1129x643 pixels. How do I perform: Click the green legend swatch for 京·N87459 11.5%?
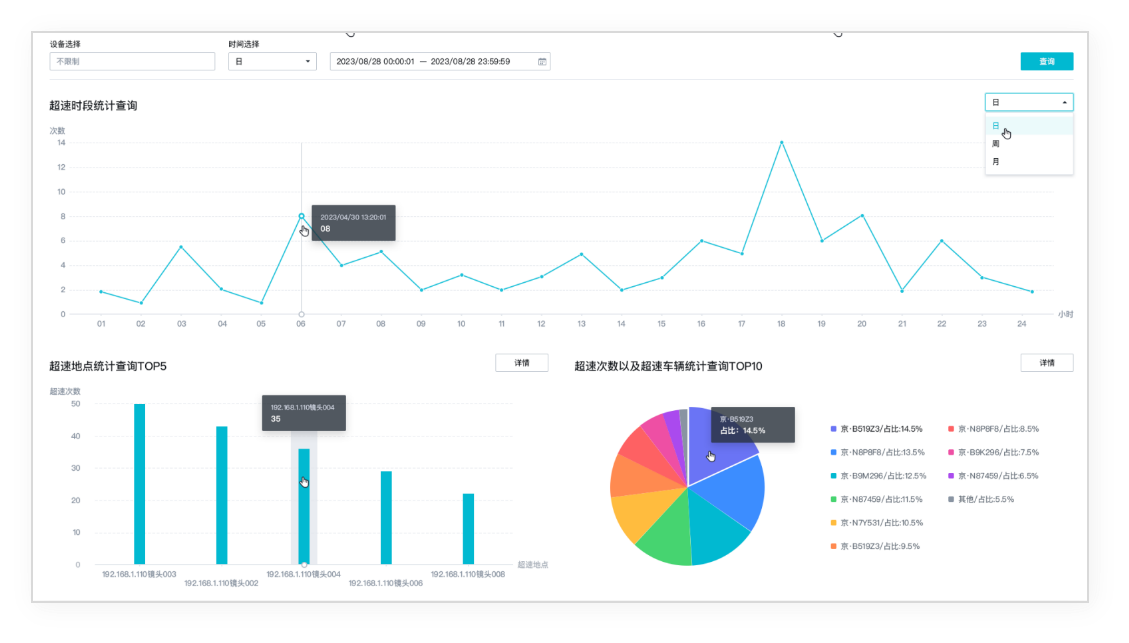tap(833, 499)
